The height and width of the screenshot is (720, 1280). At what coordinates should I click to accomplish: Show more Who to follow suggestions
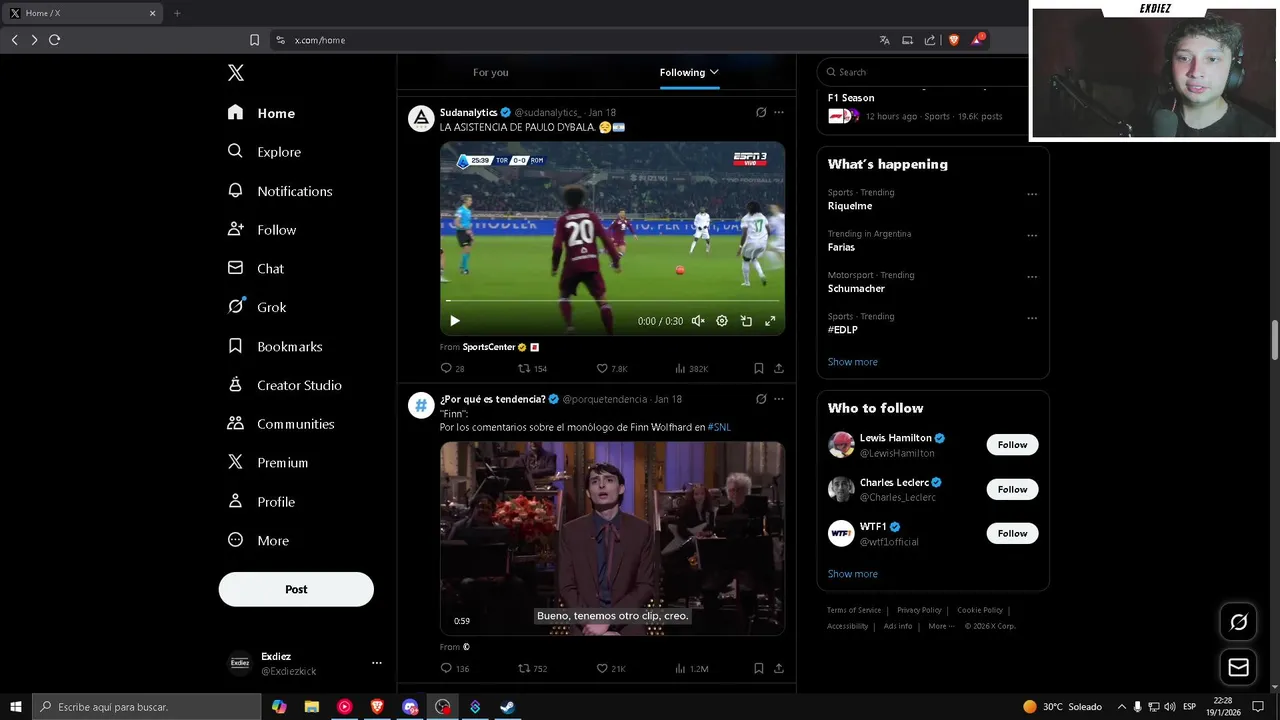(x=853, y=574)
